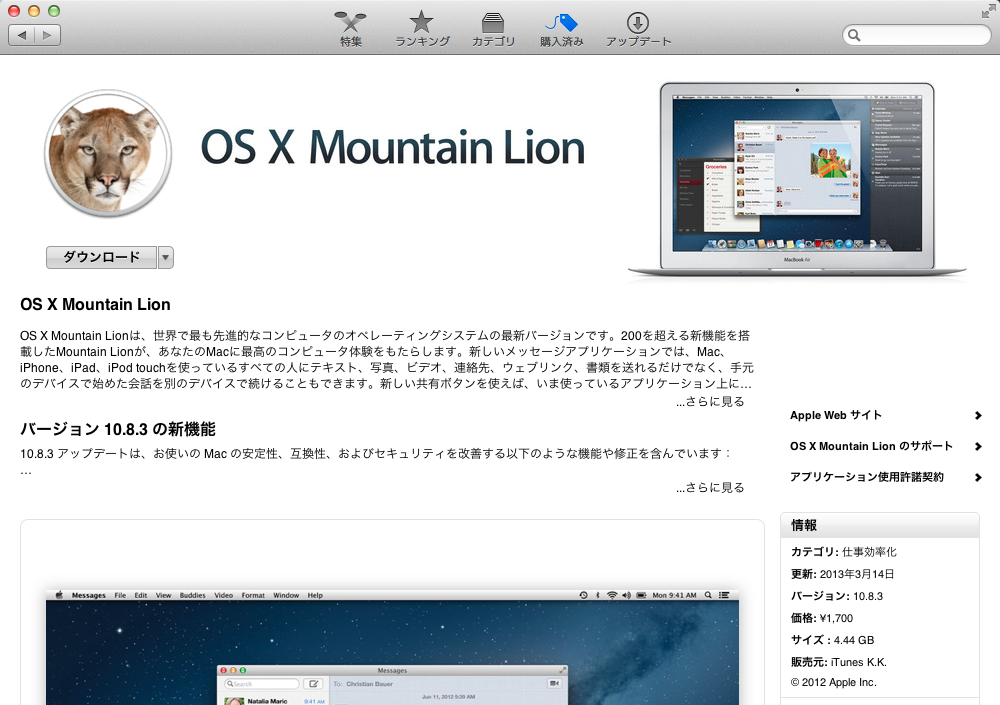The width and height of the screenshot is (1000, 705).
Task: Click the App Store search field
Action: coord(916,35)
